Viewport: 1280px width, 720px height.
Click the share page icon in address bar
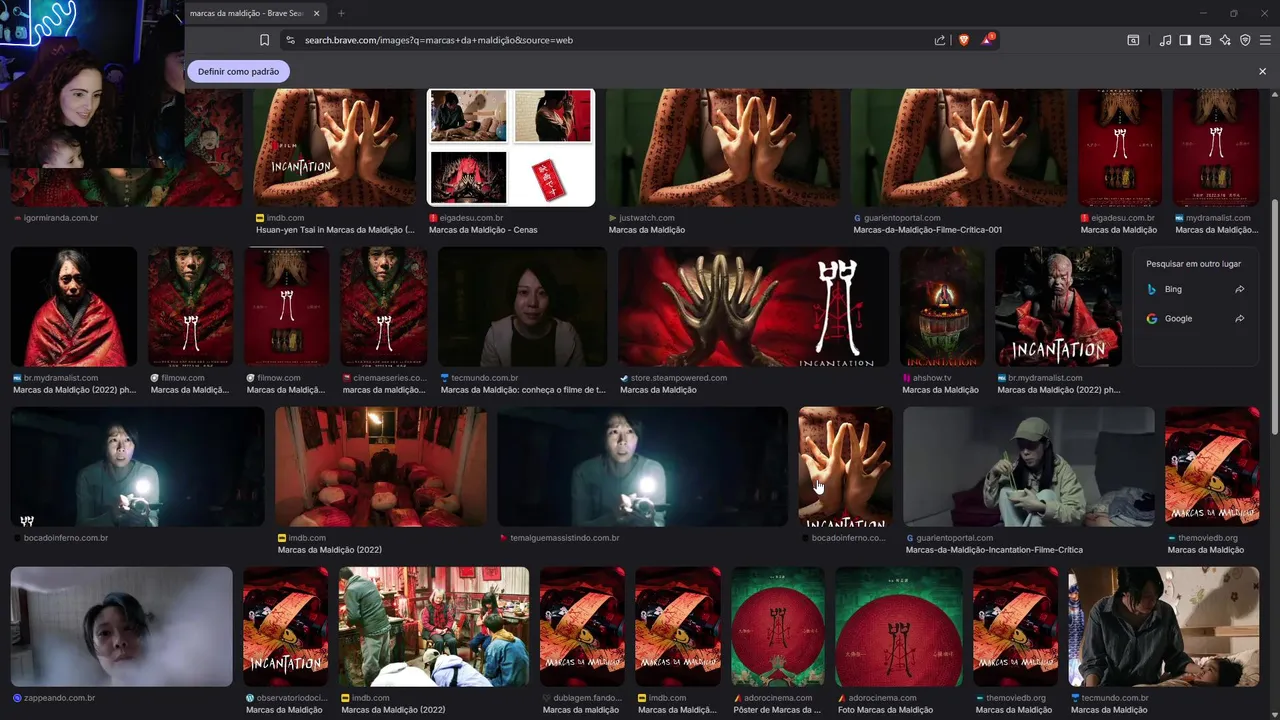tap(940, 40)
